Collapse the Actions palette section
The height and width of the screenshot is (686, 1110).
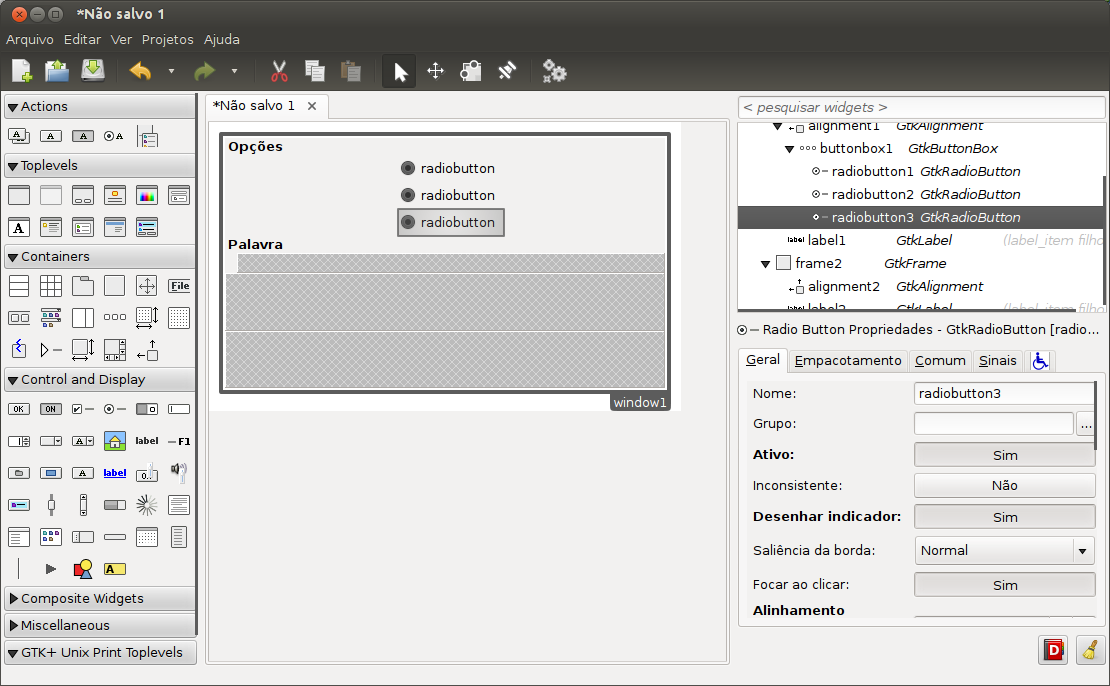(x=100, y=107)
